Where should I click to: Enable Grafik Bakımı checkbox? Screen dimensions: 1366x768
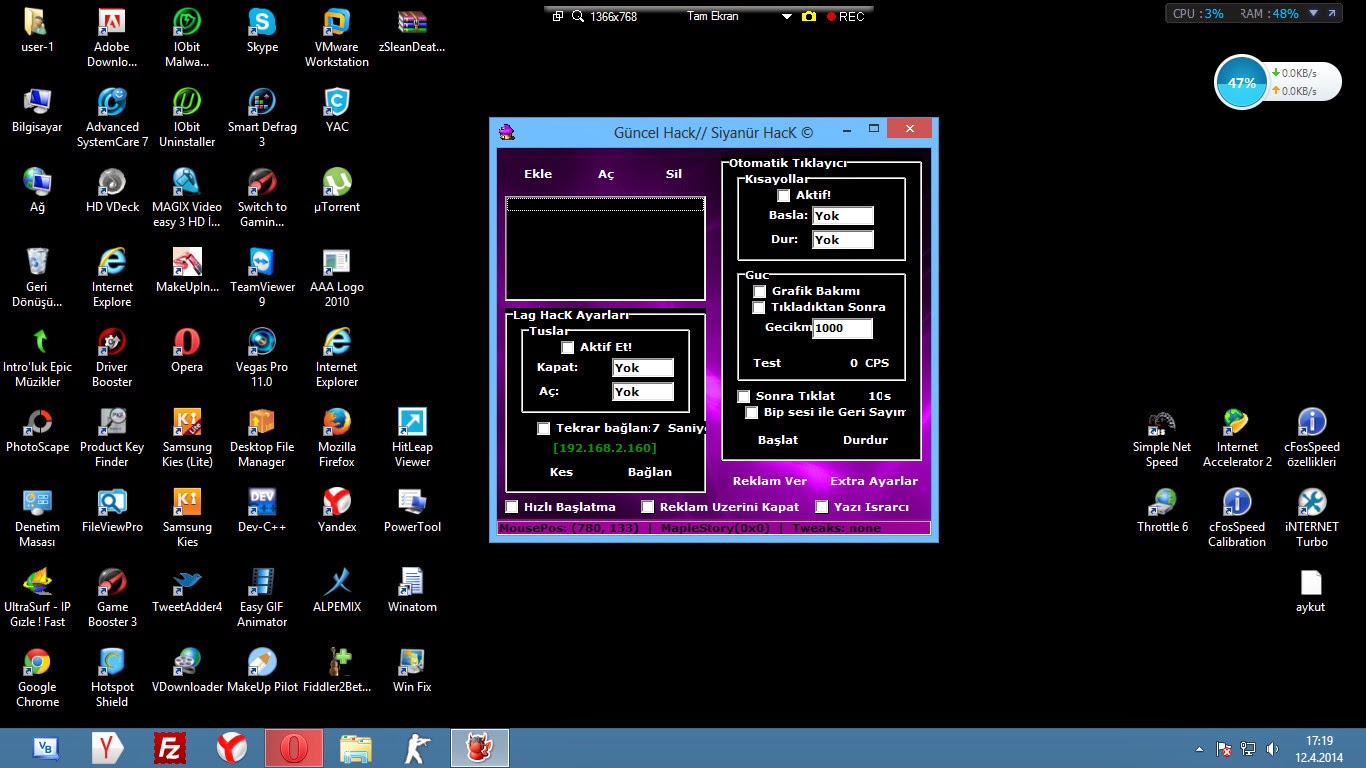click(760, 292)
